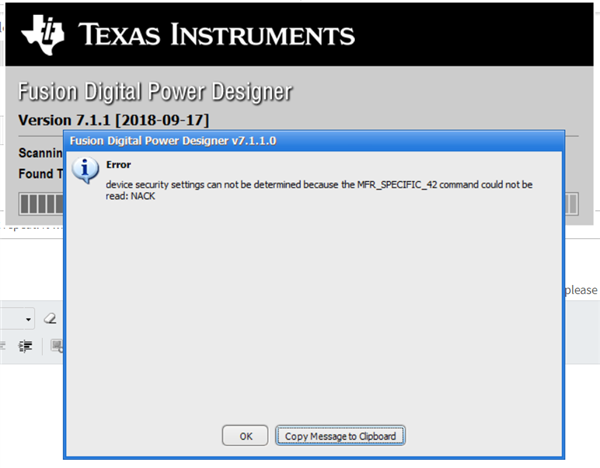Click the "please" text behind the dialog
The width and height of the screenshot is (600, 468).
tap(581, 290)
